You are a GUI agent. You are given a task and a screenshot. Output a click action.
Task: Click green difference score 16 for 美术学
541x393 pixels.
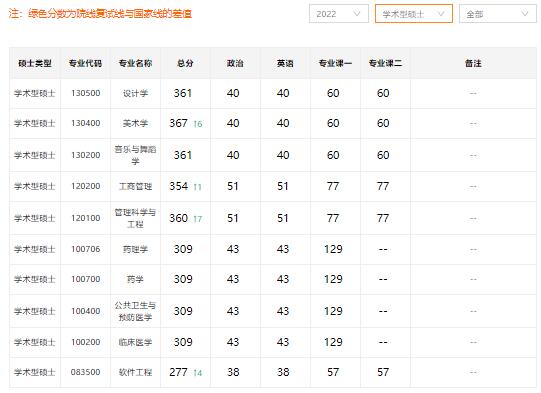tap(198, 124)
